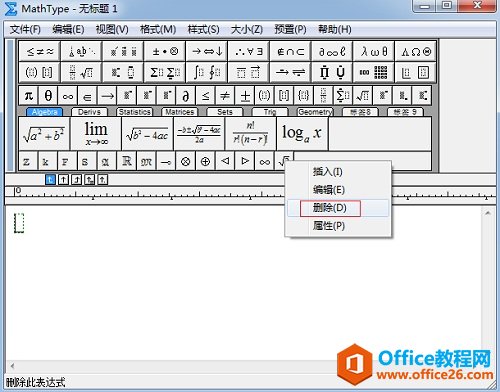Open the integral templates palette
500x392 pixels.
207,72
